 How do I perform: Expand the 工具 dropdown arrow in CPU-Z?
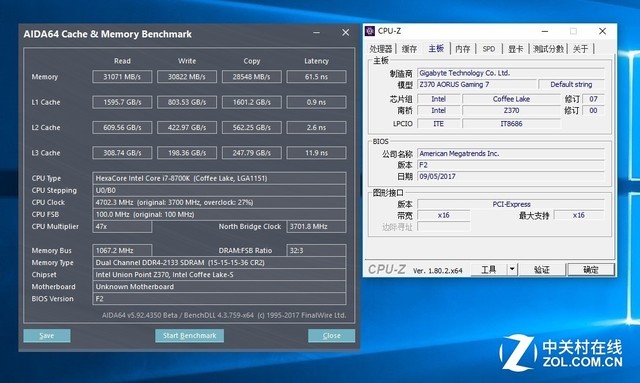(x=512, y=269)
